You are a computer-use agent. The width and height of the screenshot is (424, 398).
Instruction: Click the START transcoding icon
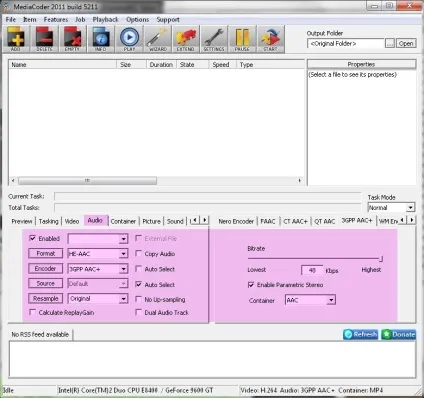270,39
